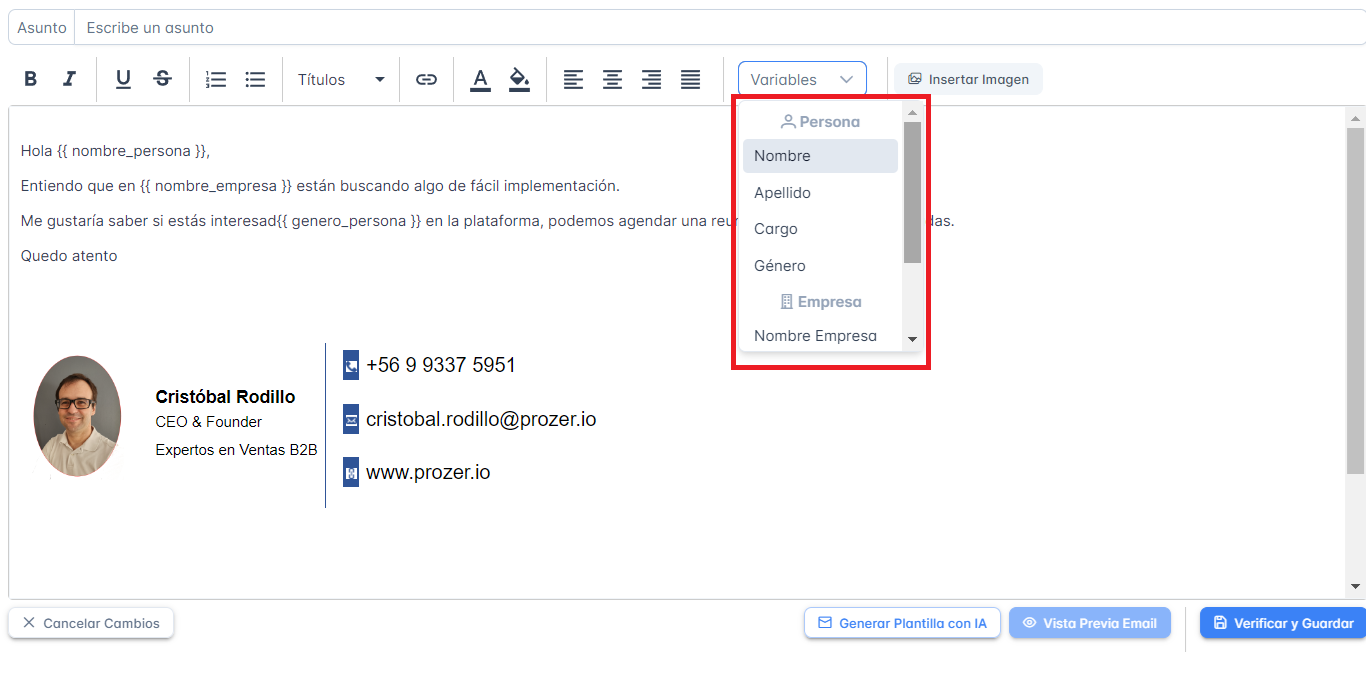
Task: Align text to the right
Action: (651, 79)
